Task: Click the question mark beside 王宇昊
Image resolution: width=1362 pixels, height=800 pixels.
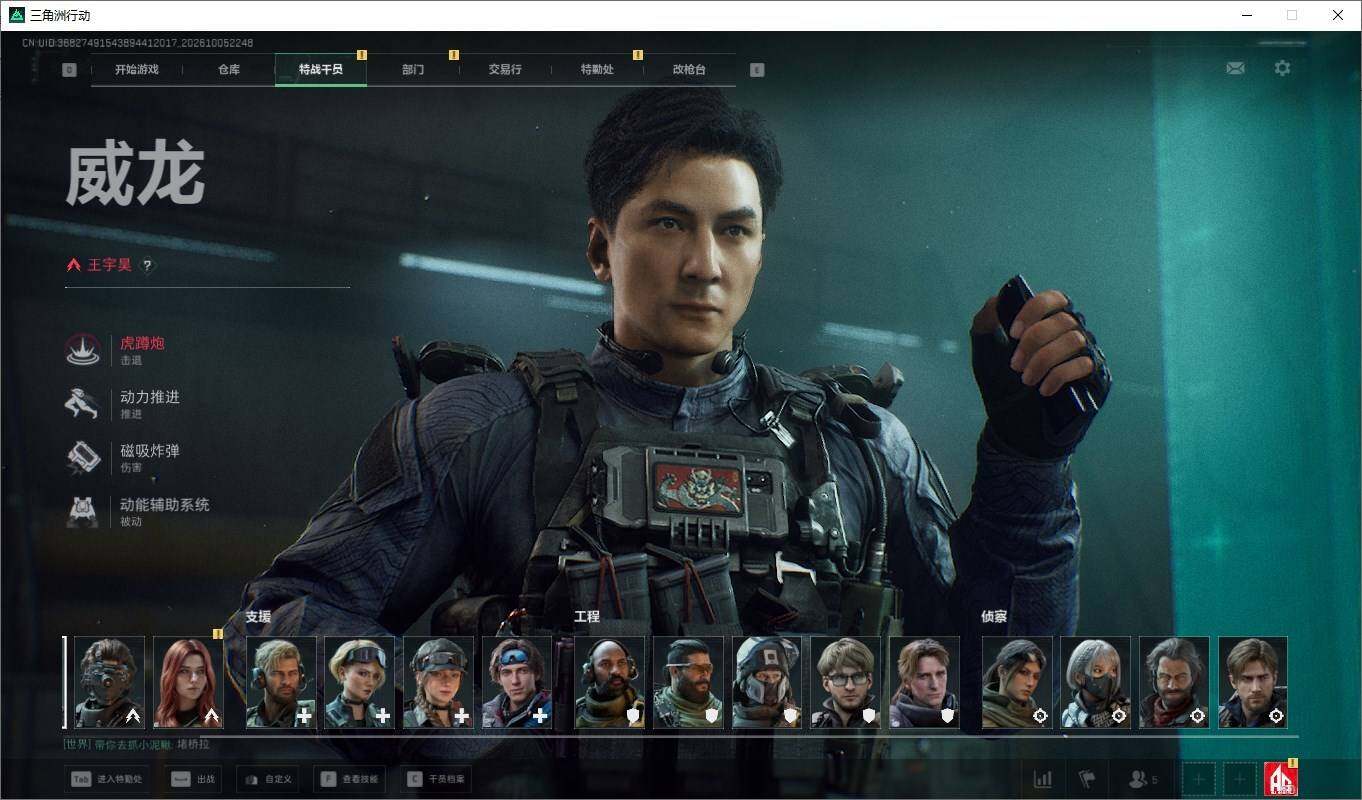Action: point(147,265)
